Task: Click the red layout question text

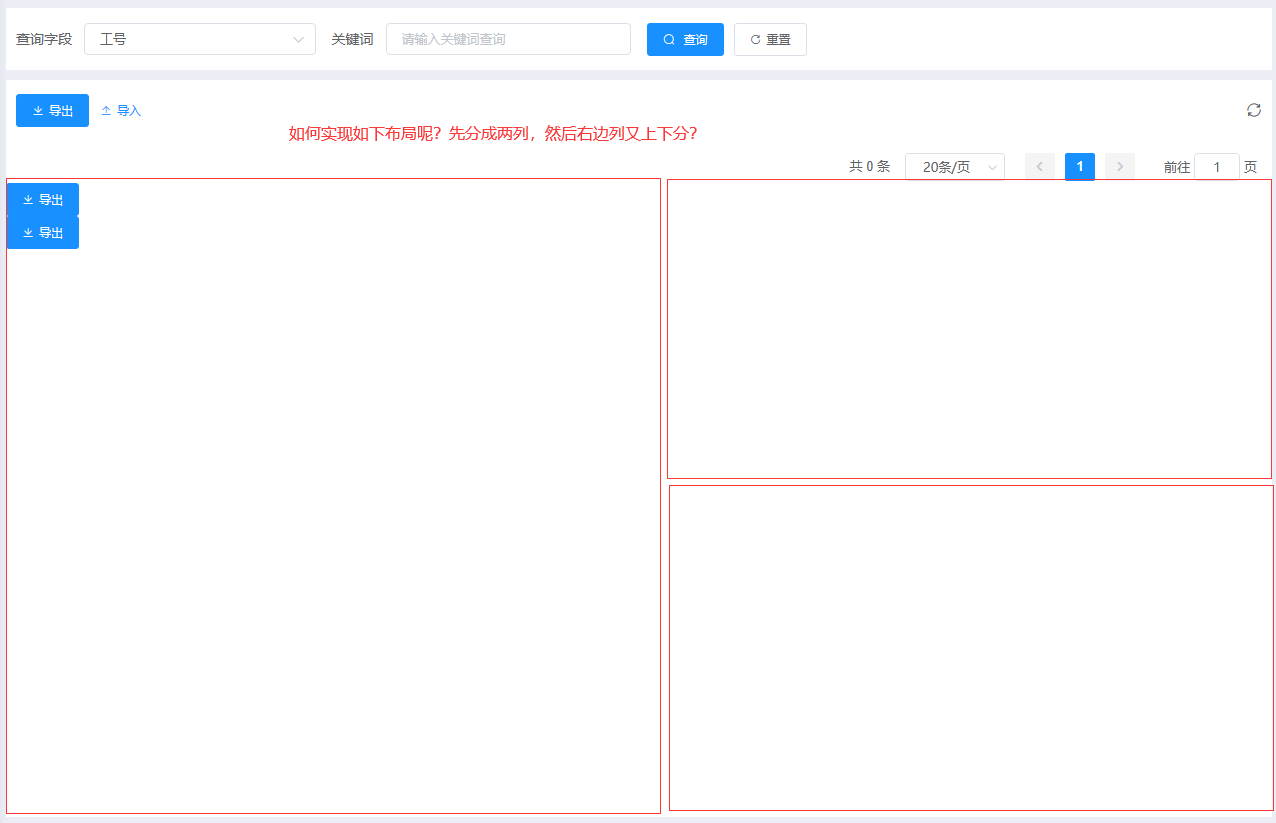Action: [x=492, y=134]
